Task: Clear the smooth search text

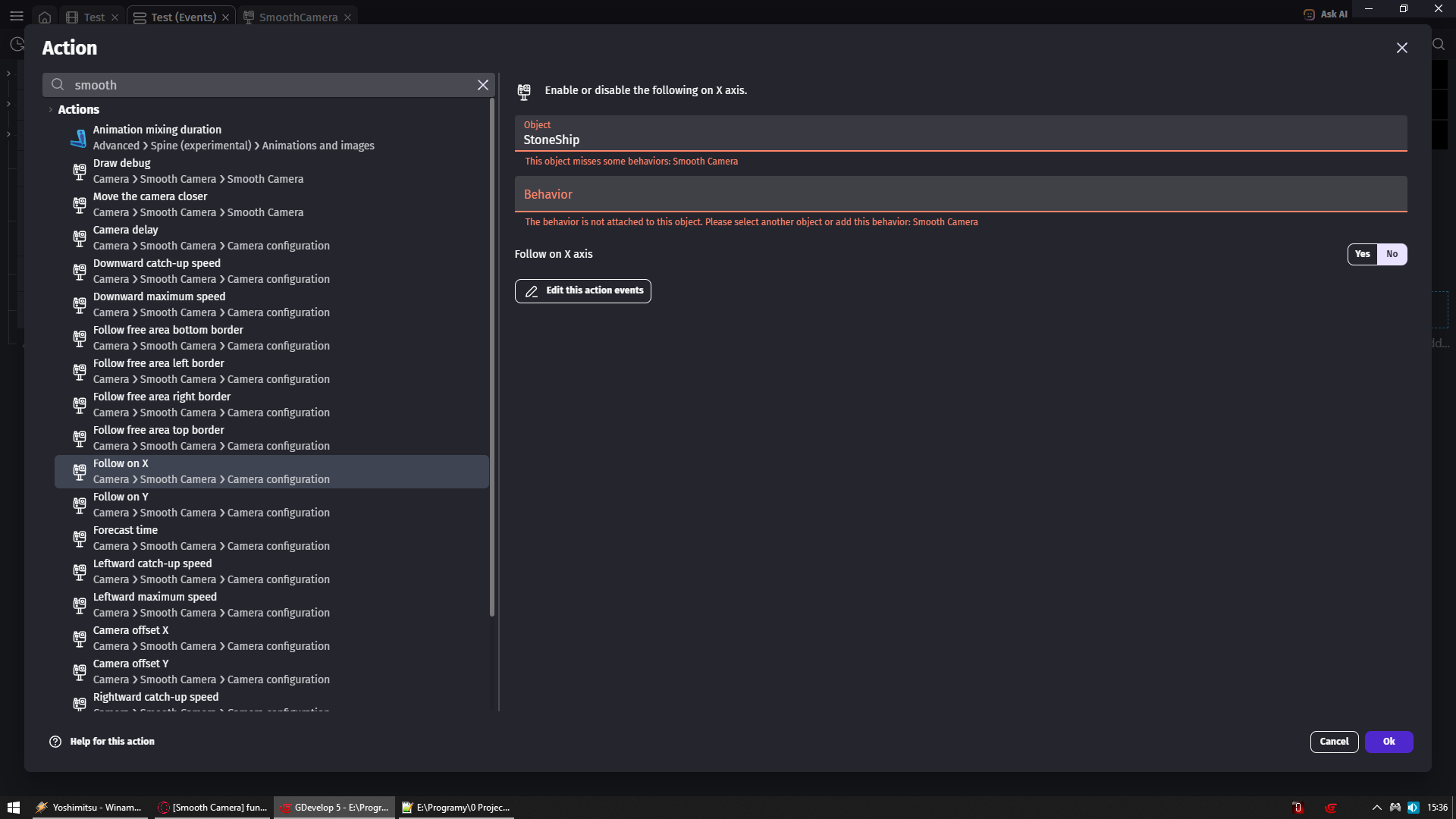Action: [x=482, y=85]
